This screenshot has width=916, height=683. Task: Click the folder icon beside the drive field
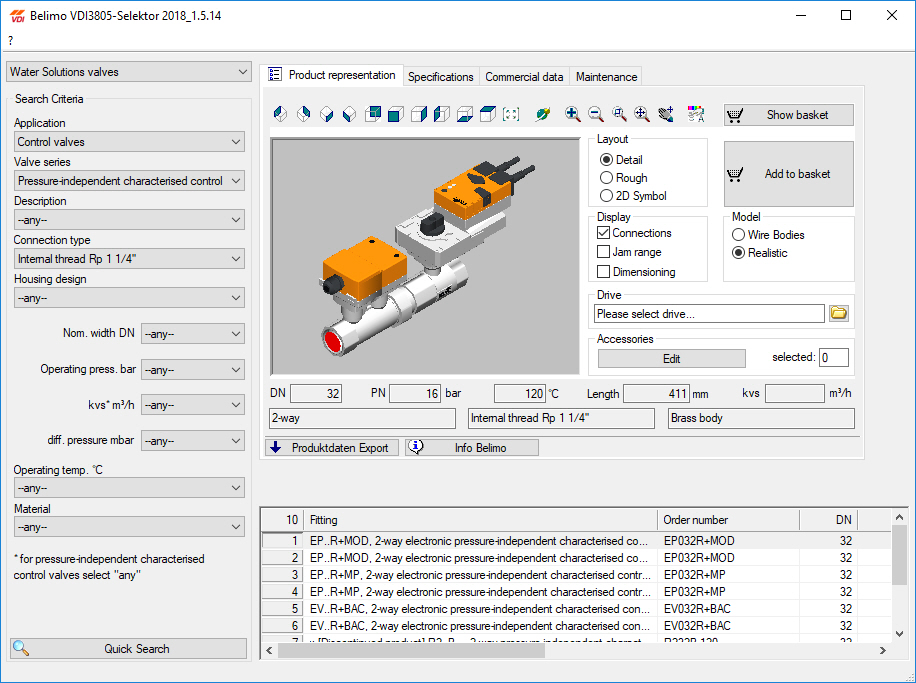[839, 314]
